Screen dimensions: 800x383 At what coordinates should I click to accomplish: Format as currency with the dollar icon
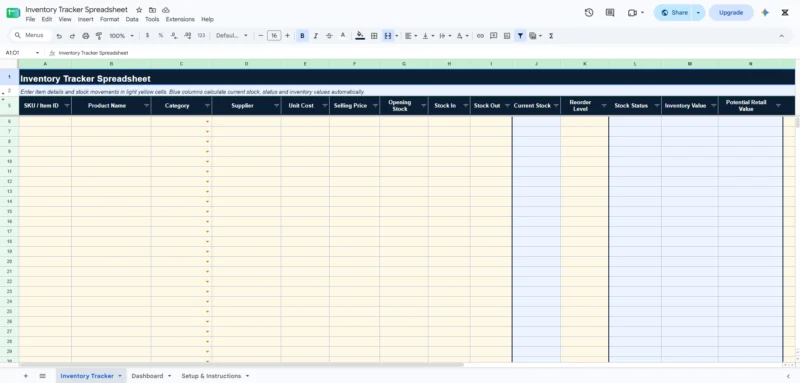point(147,36)
